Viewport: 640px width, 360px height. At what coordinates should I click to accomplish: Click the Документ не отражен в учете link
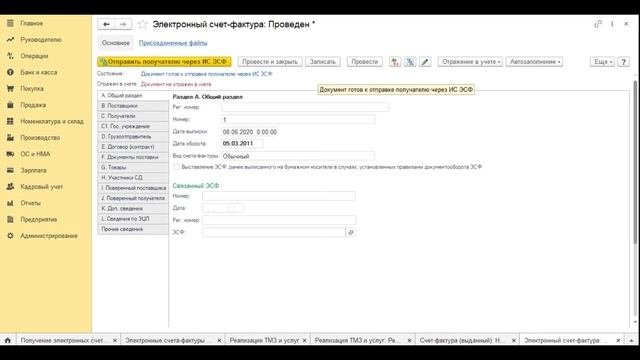point(176,84)
